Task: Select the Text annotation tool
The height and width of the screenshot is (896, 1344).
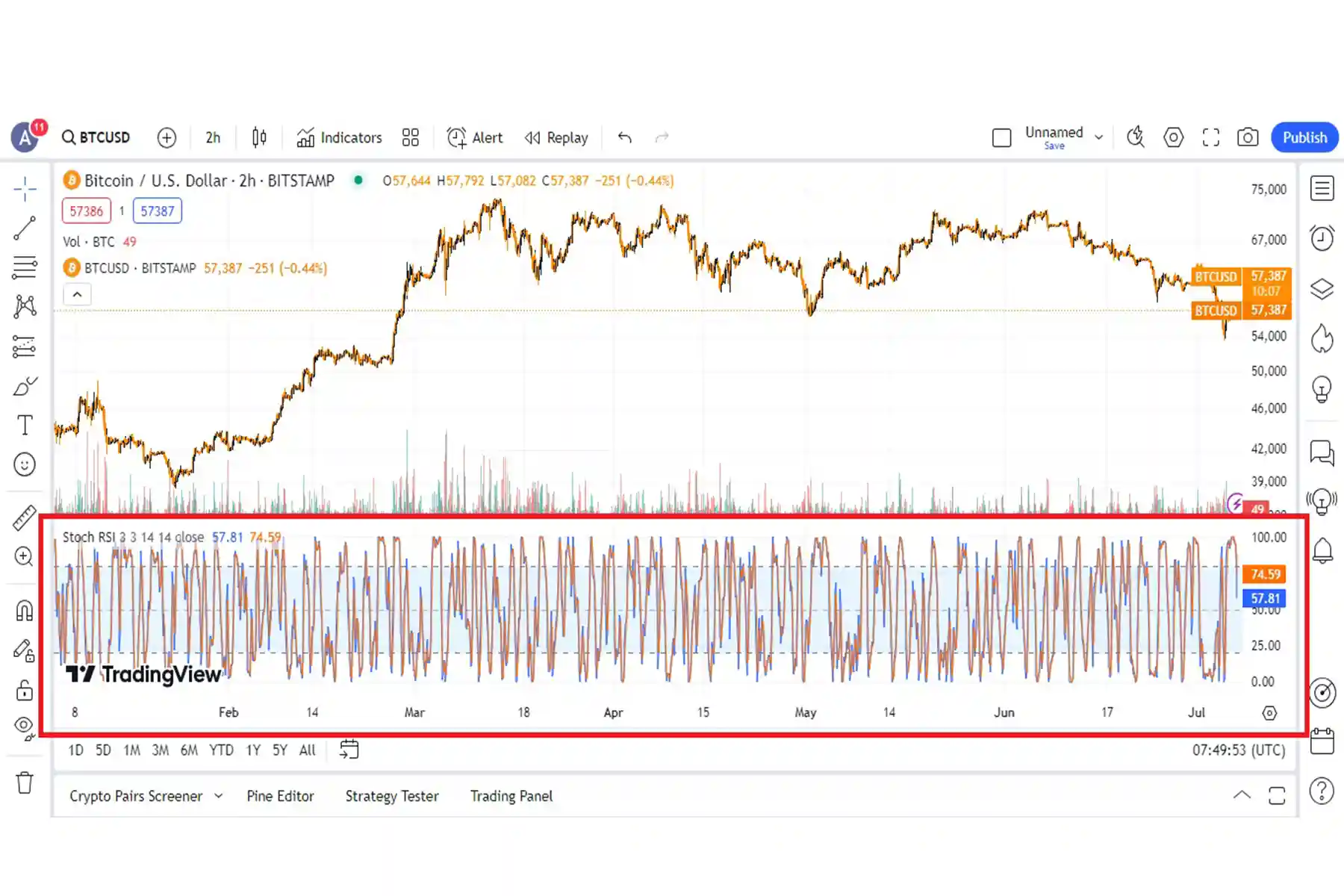Action: click(25, 425)
